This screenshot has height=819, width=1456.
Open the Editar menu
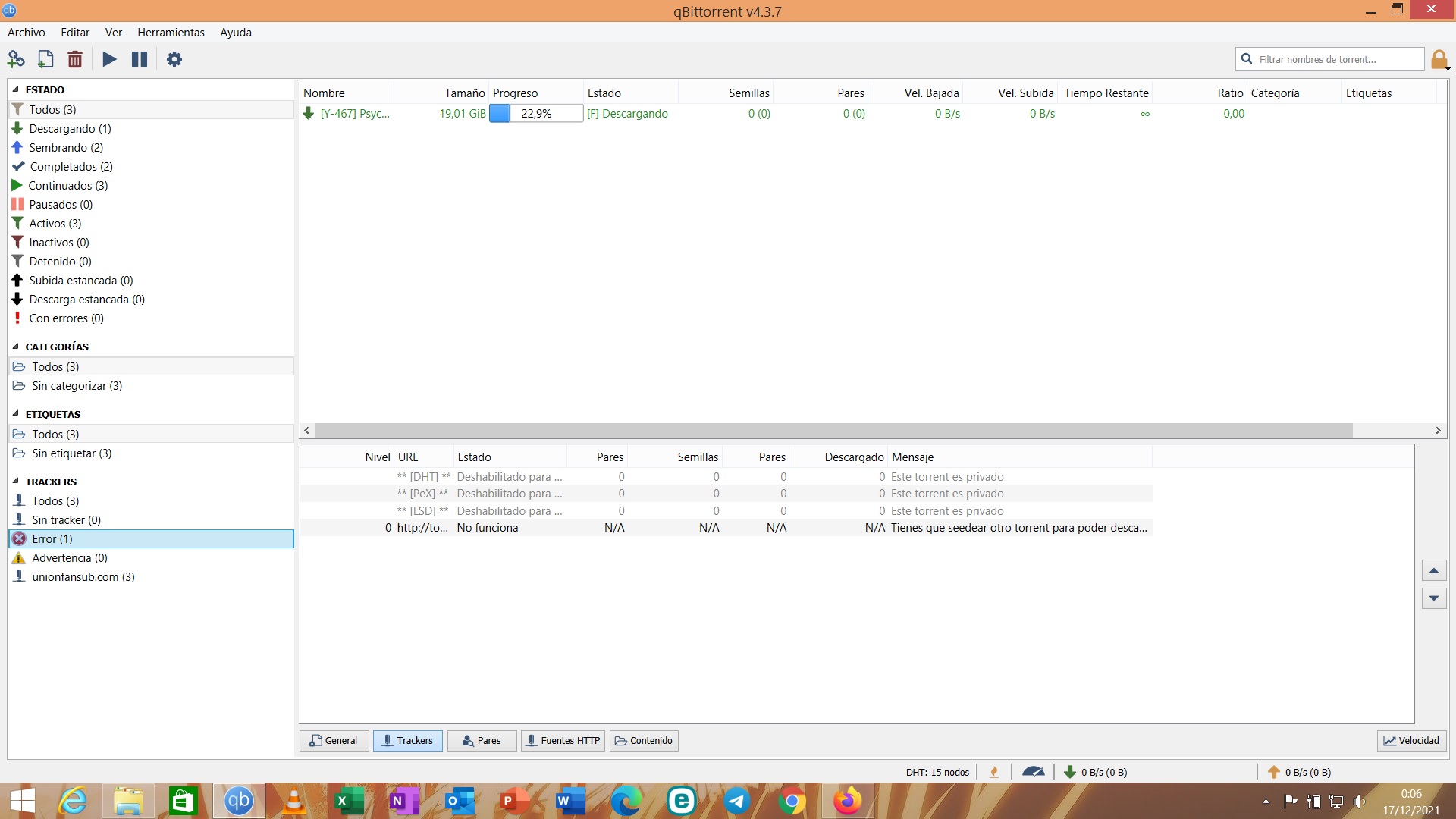click(x=75, y=32)
